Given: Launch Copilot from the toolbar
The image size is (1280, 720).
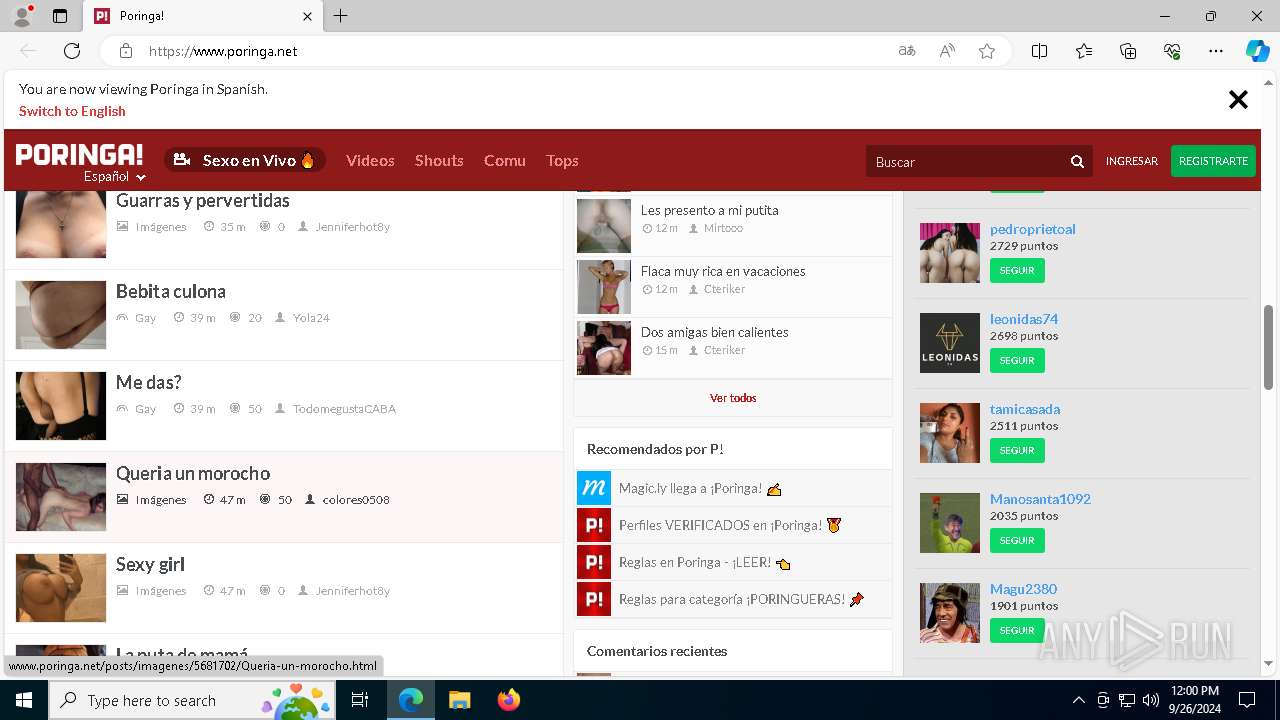Looking at the screenshot, I should (1257, 51).
